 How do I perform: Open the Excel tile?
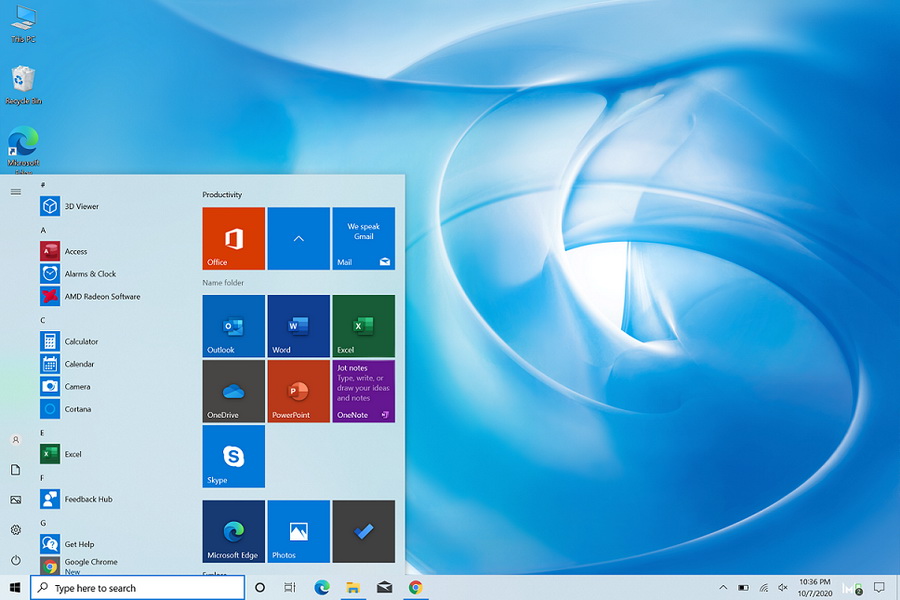coord(363,325)
